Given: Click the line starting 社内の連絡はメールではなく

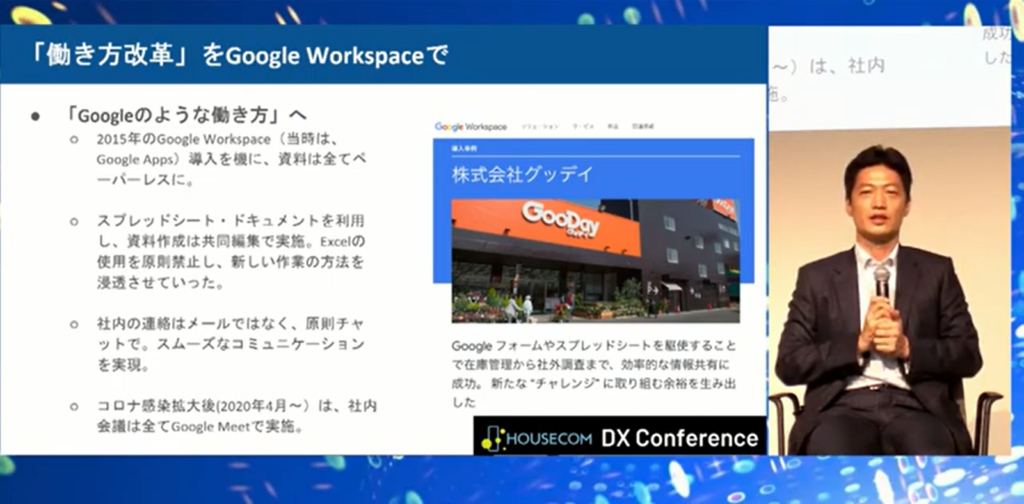Looking at the screenshot, I should pos(231,323).
